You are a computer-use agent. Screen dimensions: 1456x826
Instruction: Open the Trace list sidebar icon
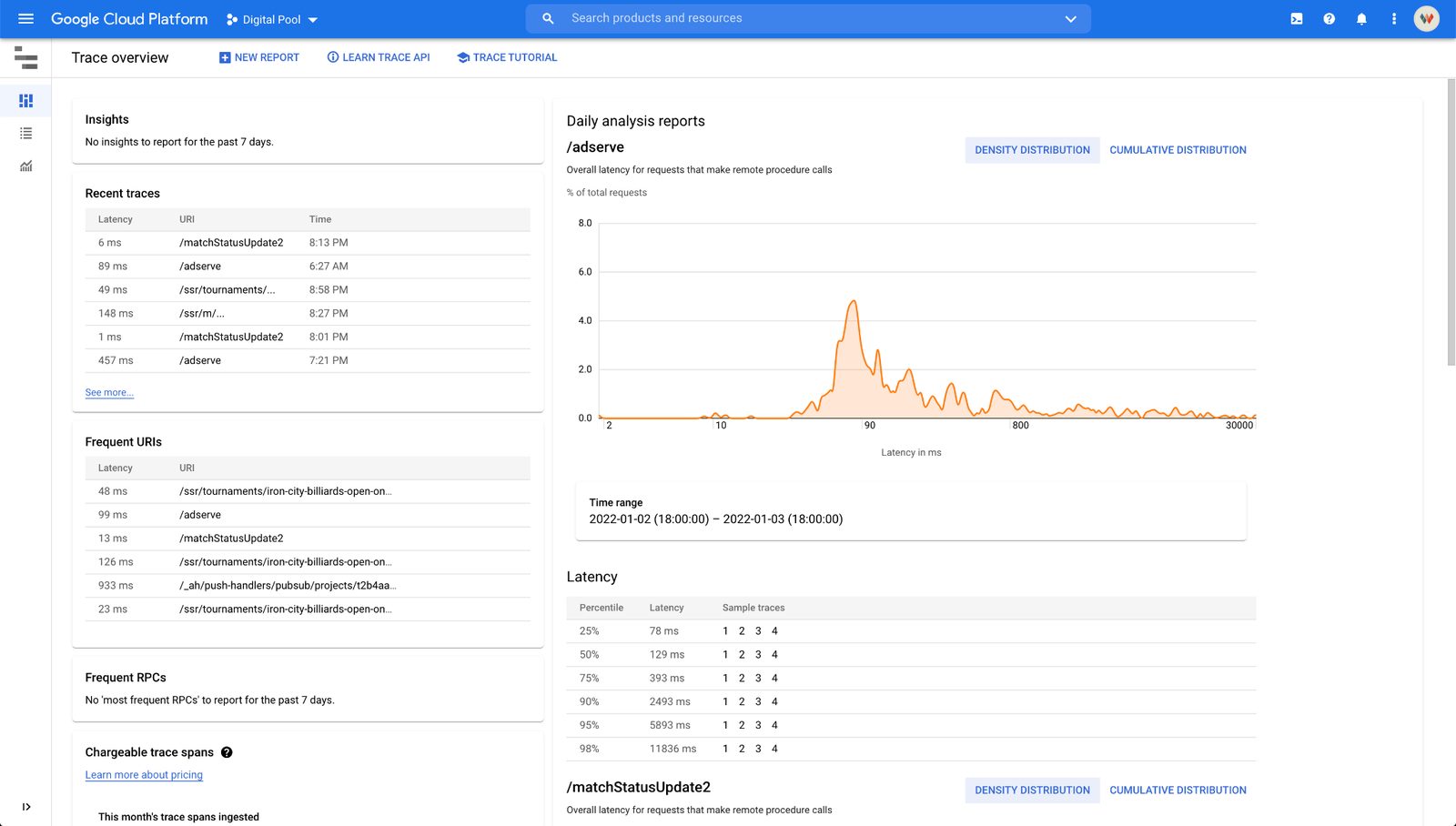coord(26,133)
